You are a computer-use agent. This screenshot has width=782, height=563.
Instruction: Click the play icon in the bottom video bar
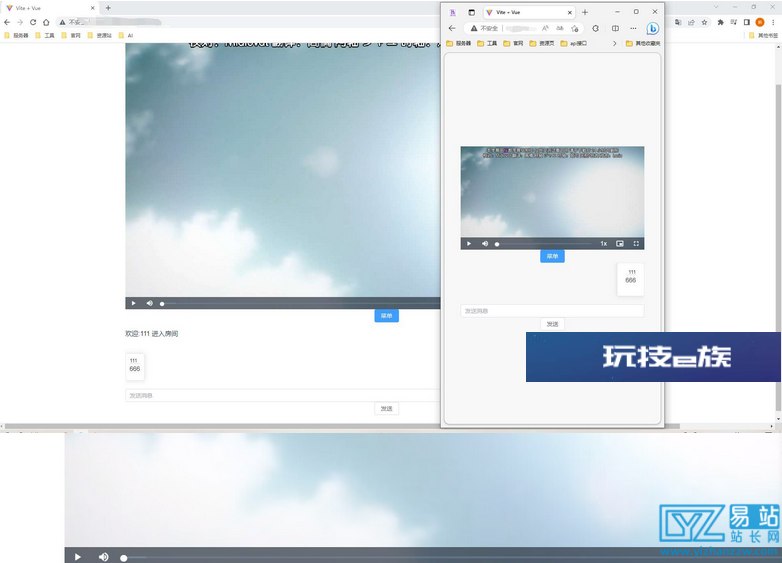coord(77,556)
